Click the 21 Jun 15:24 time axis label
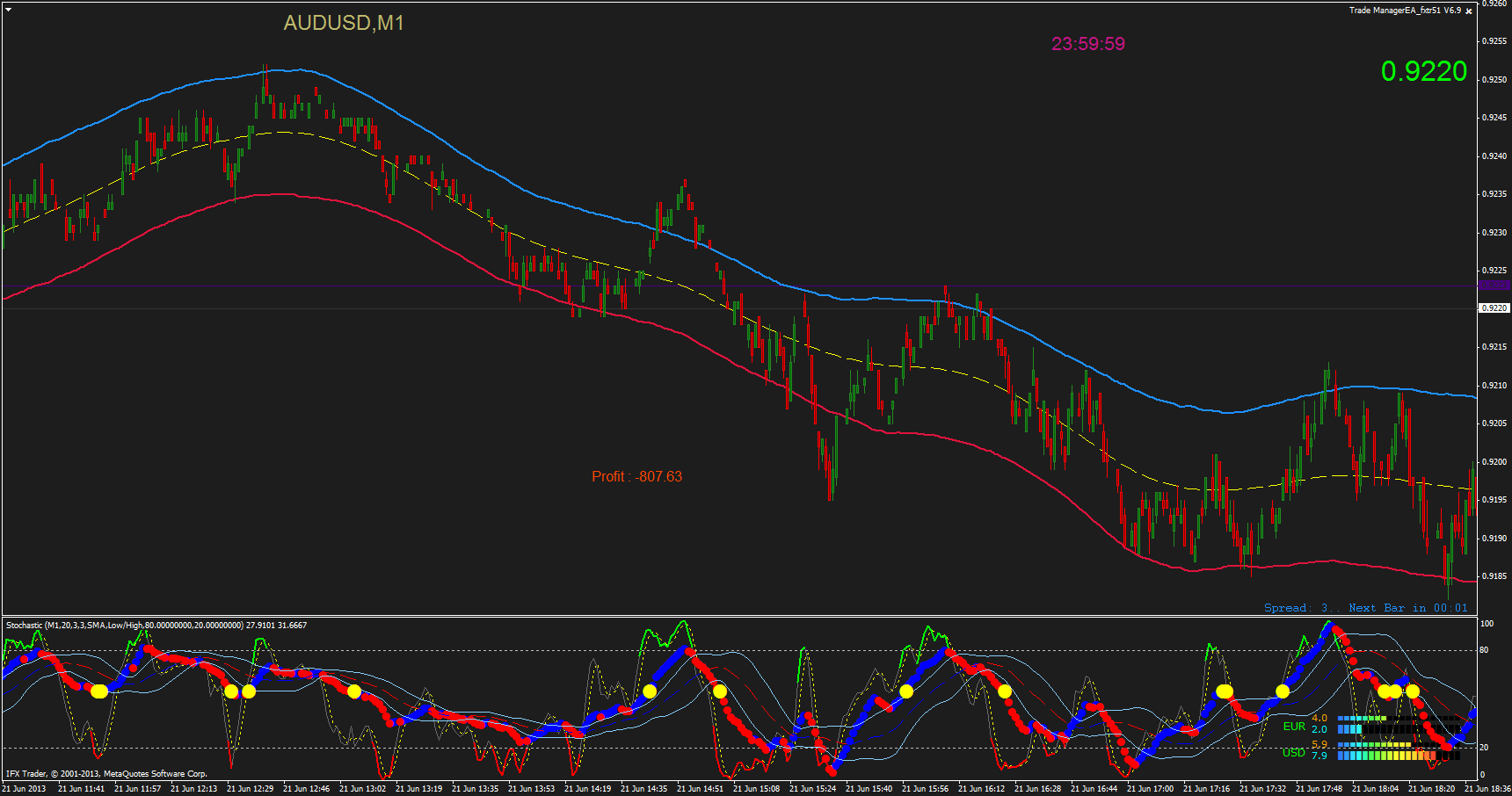 point(812,789)
